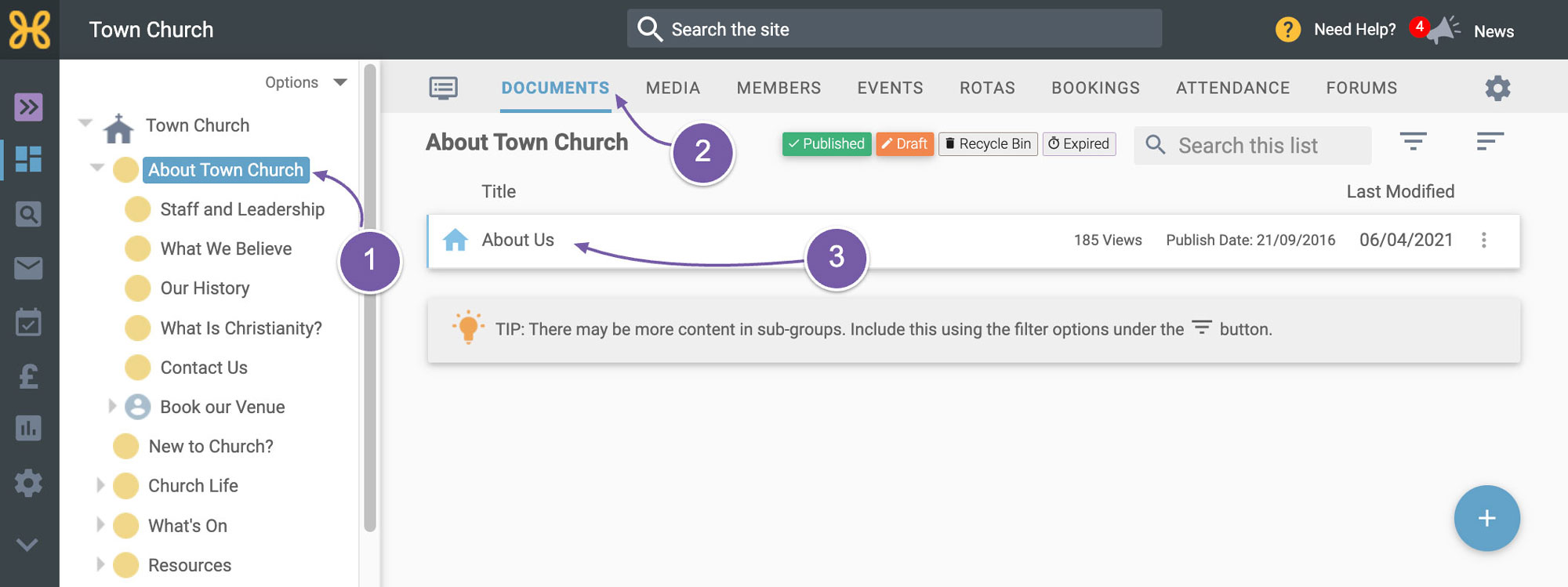Expand the sidebar with double-chevron icon
Screen dimensions: 1568x587
28,107
